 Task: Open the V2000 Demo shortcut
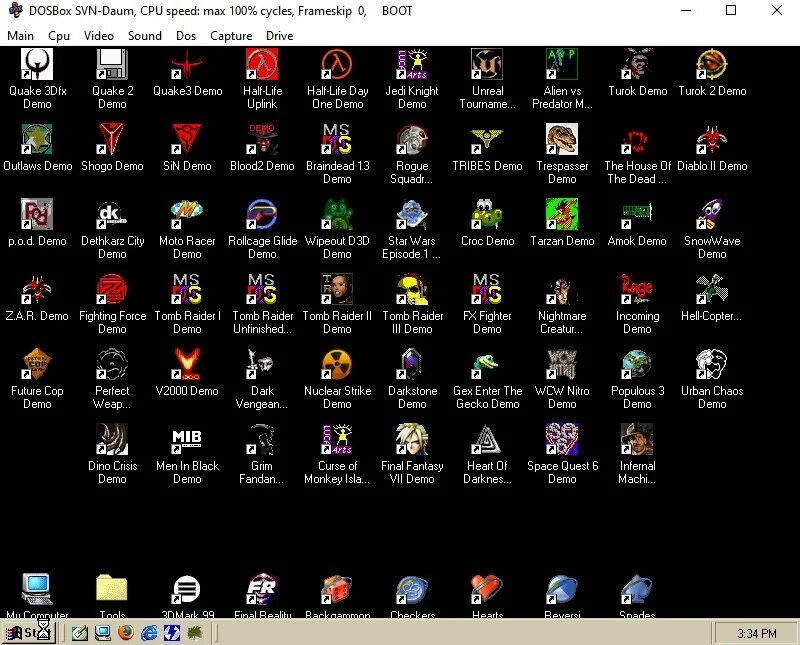click(187, 364)
